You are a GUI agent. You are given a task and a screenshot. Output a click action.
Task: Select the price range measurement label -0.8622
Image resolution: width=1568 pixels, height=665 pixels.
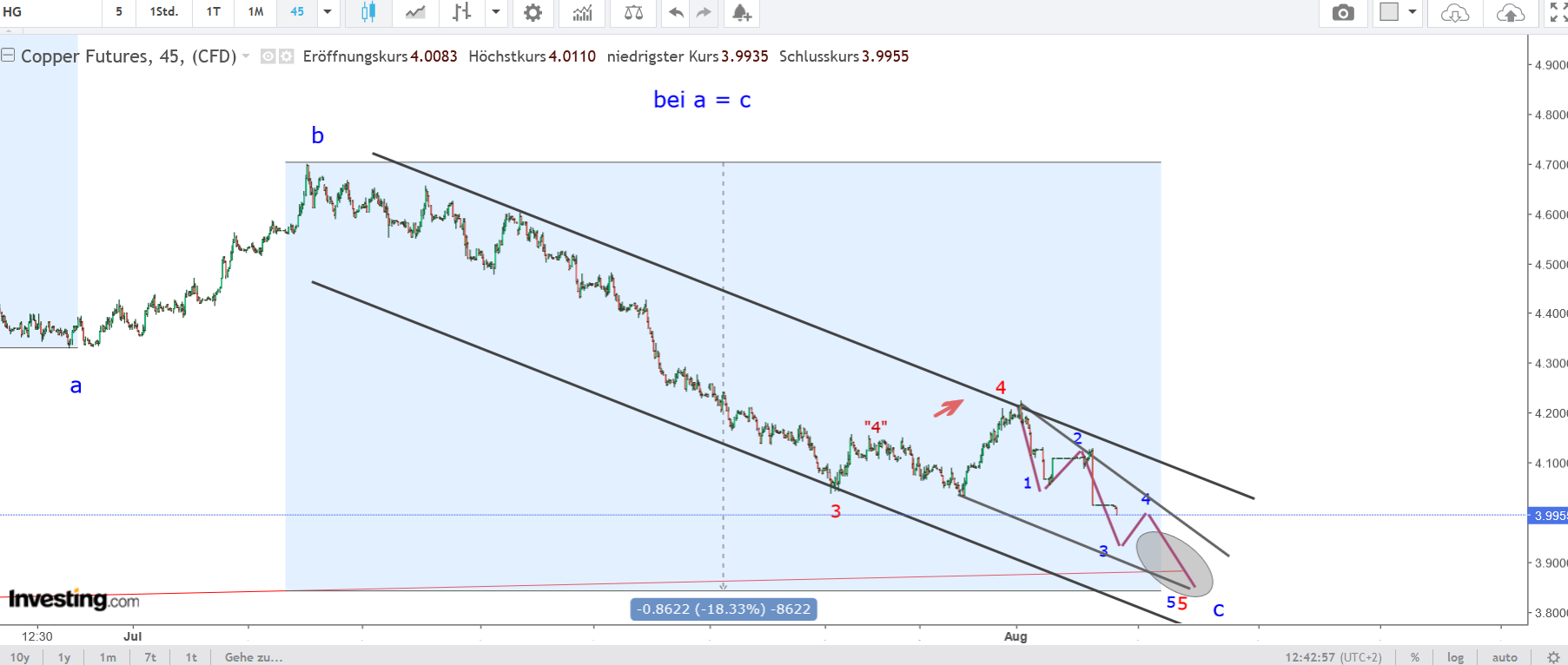pos(724,609)
